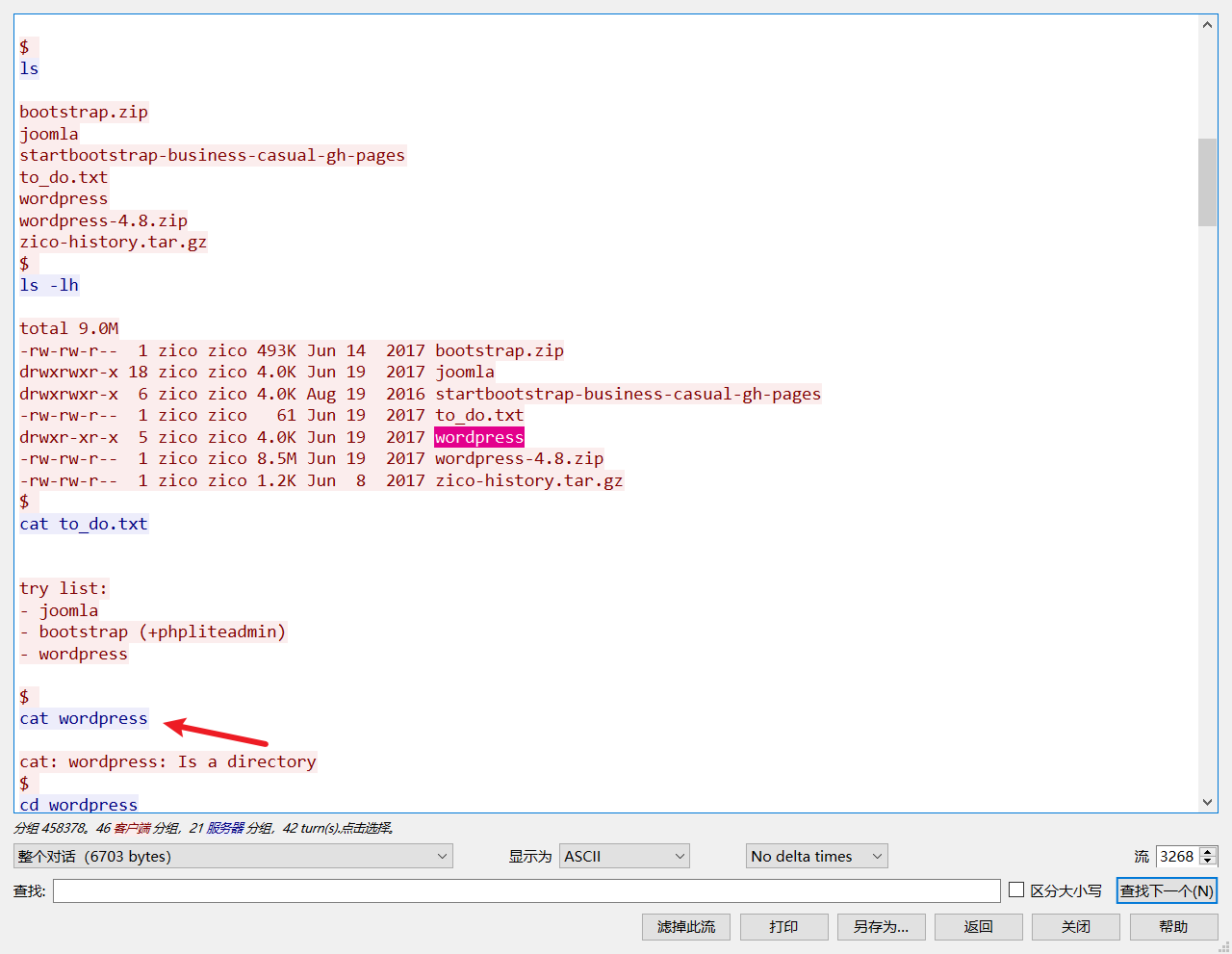Click the 查找下一个(N) button
1232x954 pixels.
(x=1167, y=890)
